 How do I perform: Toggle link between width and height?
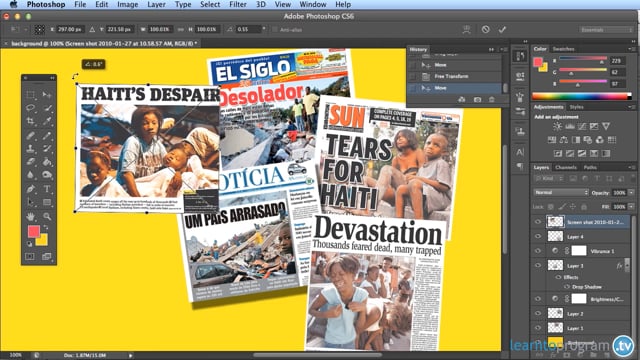(180, 29)
